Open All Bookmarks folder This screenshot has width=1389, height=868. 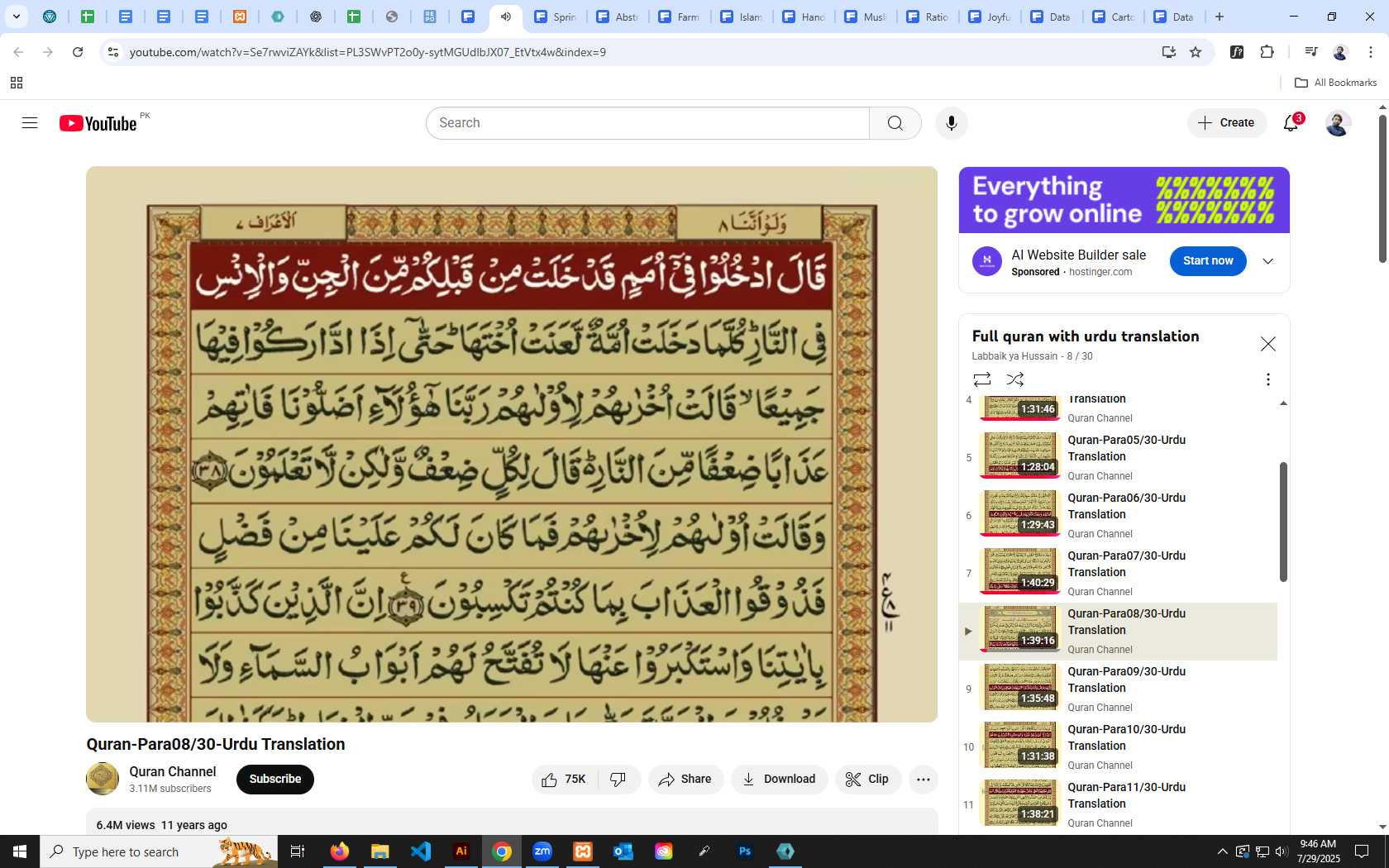1336,83
